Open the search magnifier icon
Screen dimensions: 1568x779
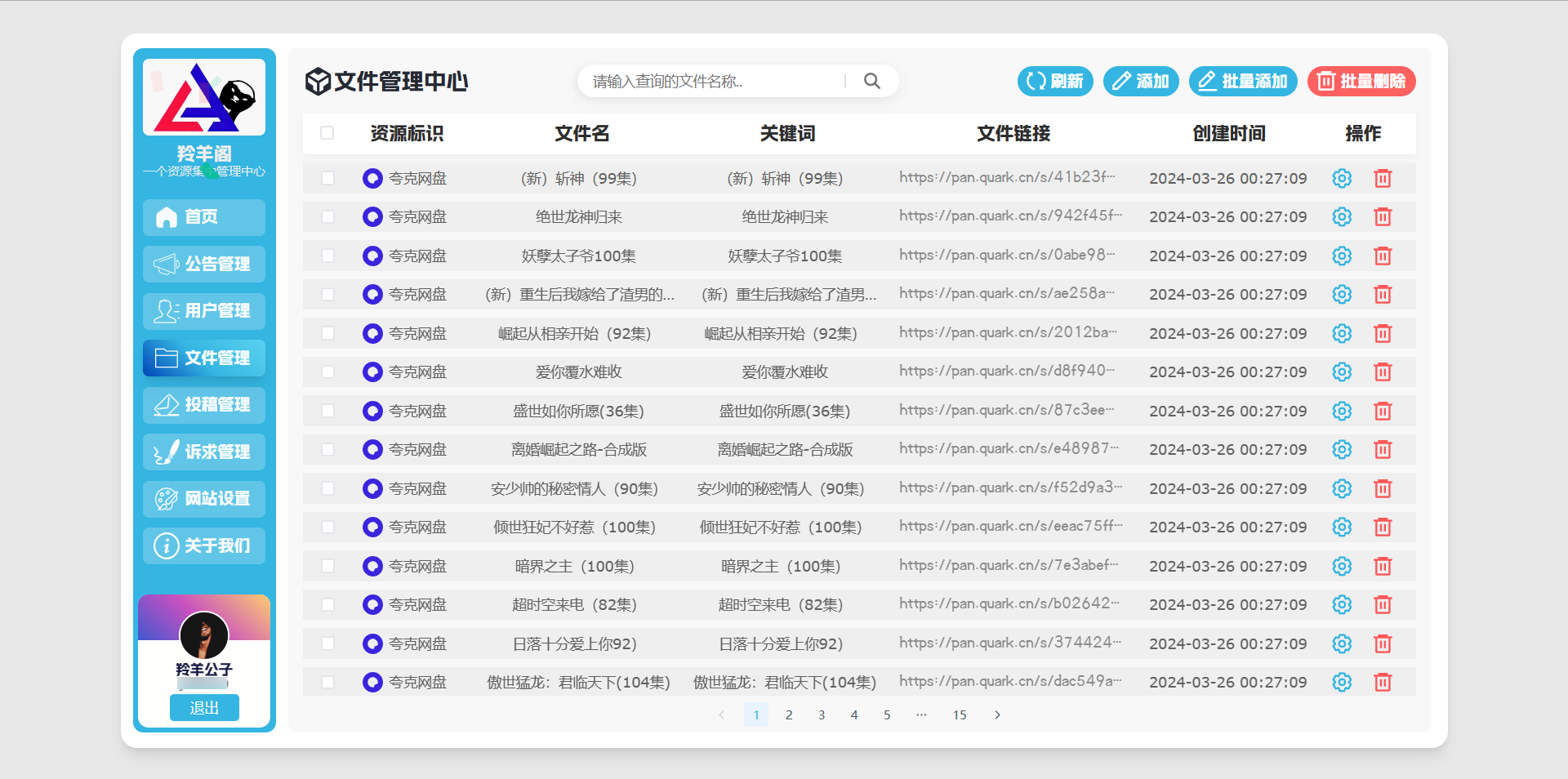(x=871, y=81)
